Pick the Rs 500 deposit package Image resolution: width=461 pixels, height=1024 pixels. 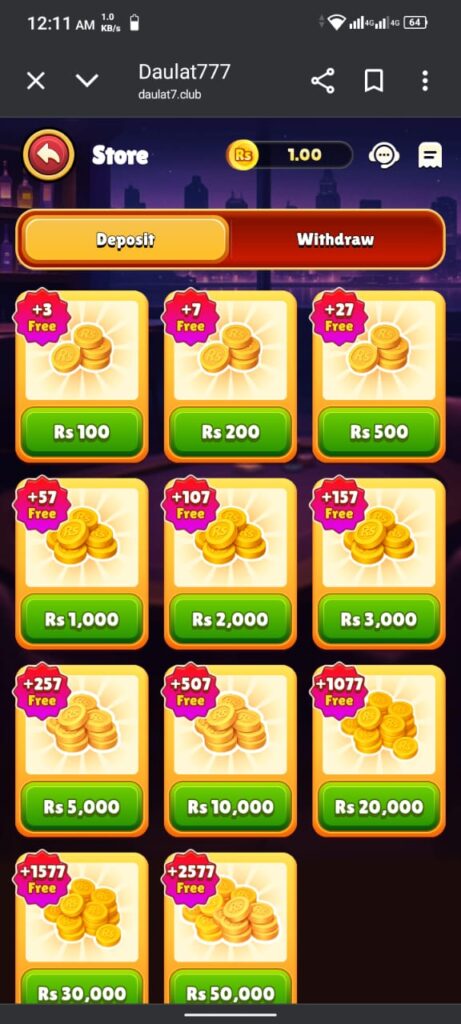click(x=379, y=432)
